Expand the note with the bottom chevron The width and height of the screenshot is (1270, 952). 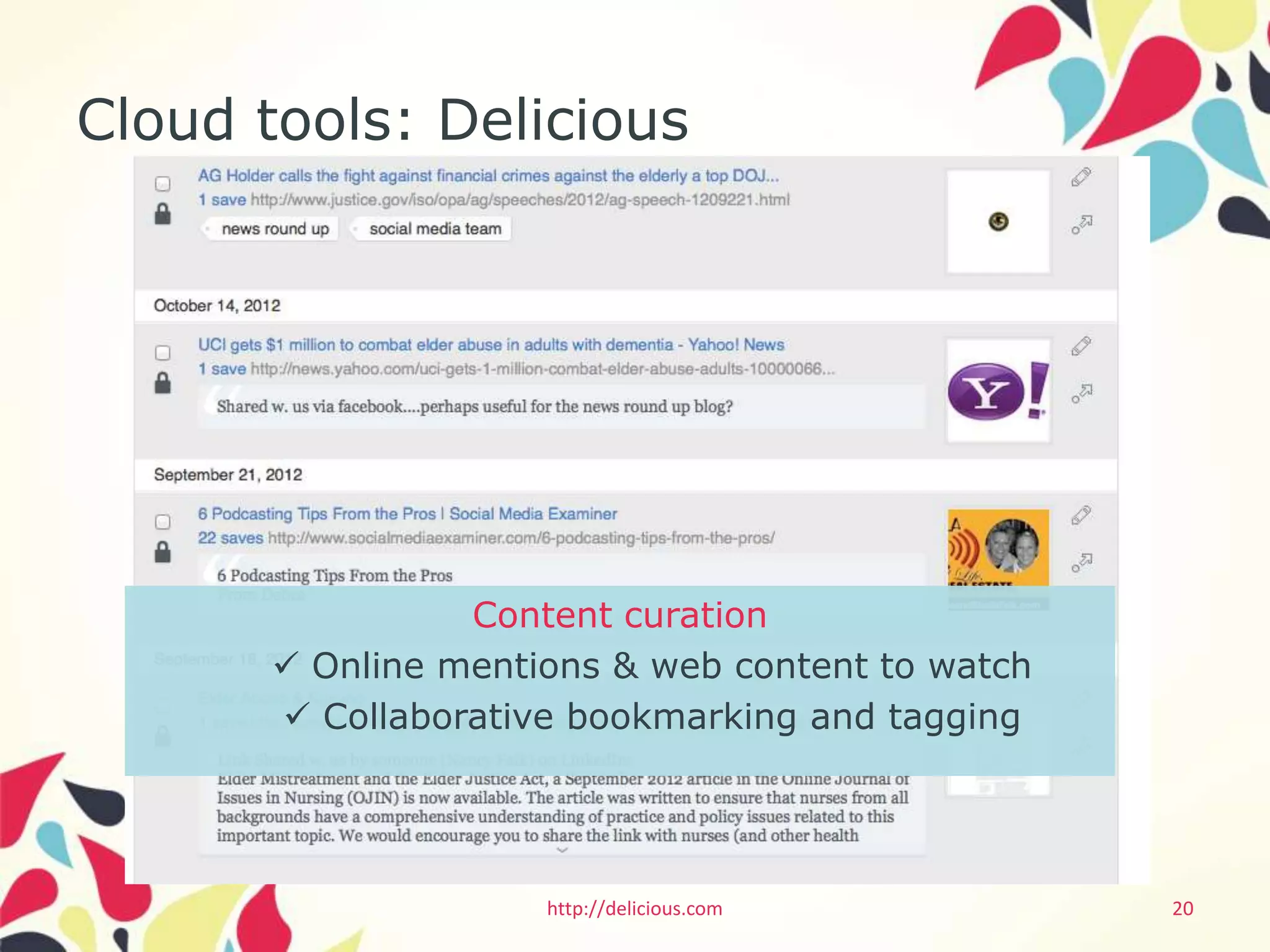[x=562, y=850]
